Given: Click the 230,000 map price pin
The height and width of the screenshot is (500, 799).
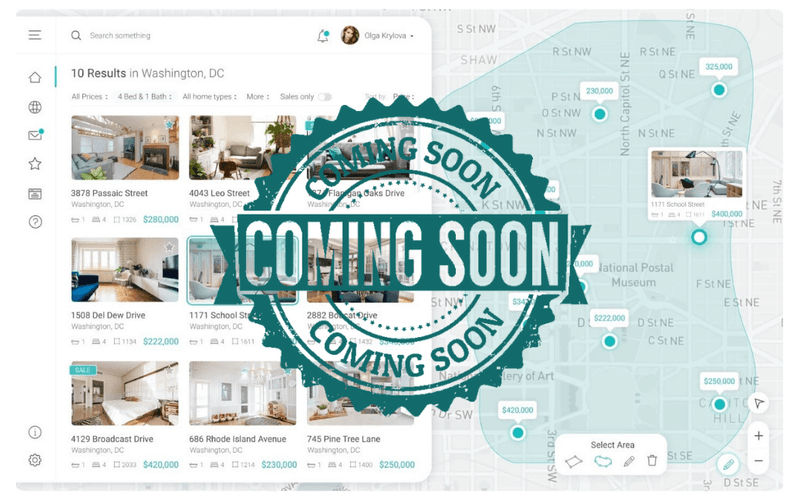Looking at the screenshot, I should tap(599, 91).
